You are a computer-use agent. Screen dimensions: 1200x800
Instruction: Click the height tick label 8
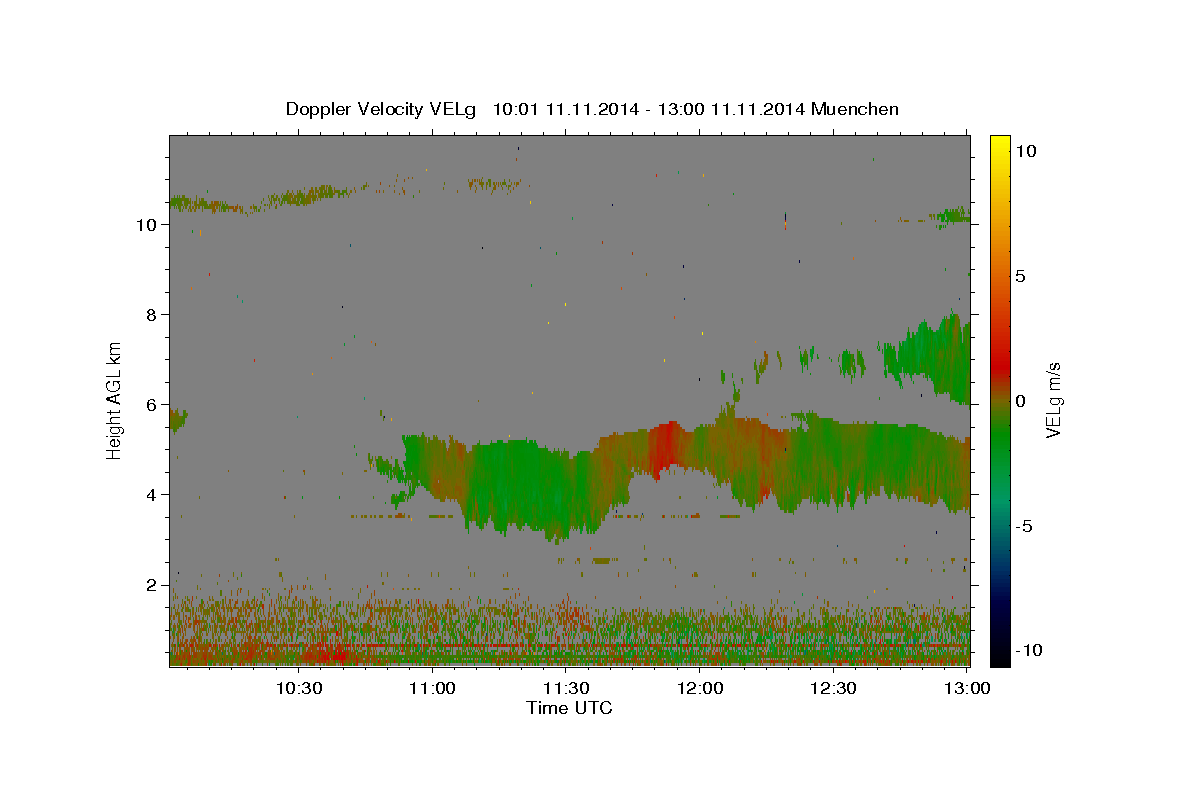152,315
